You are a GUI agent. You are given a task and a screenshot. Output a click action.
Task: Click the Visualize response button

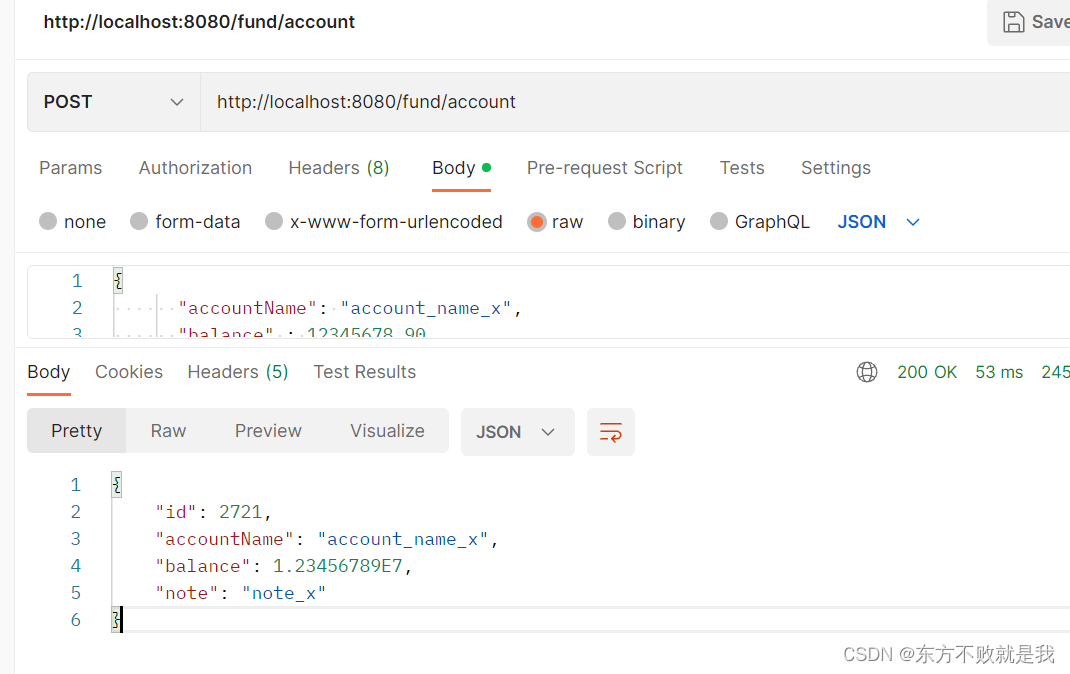click(x=387, y=431)
